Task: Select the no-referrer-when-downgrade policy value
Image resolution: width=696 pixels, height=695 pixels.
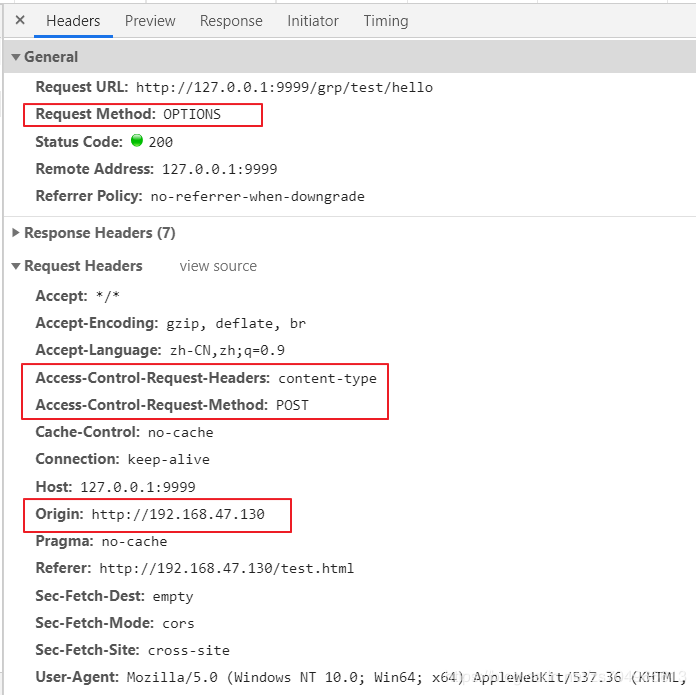Action: pyautogui.click(x=257, y=196)
